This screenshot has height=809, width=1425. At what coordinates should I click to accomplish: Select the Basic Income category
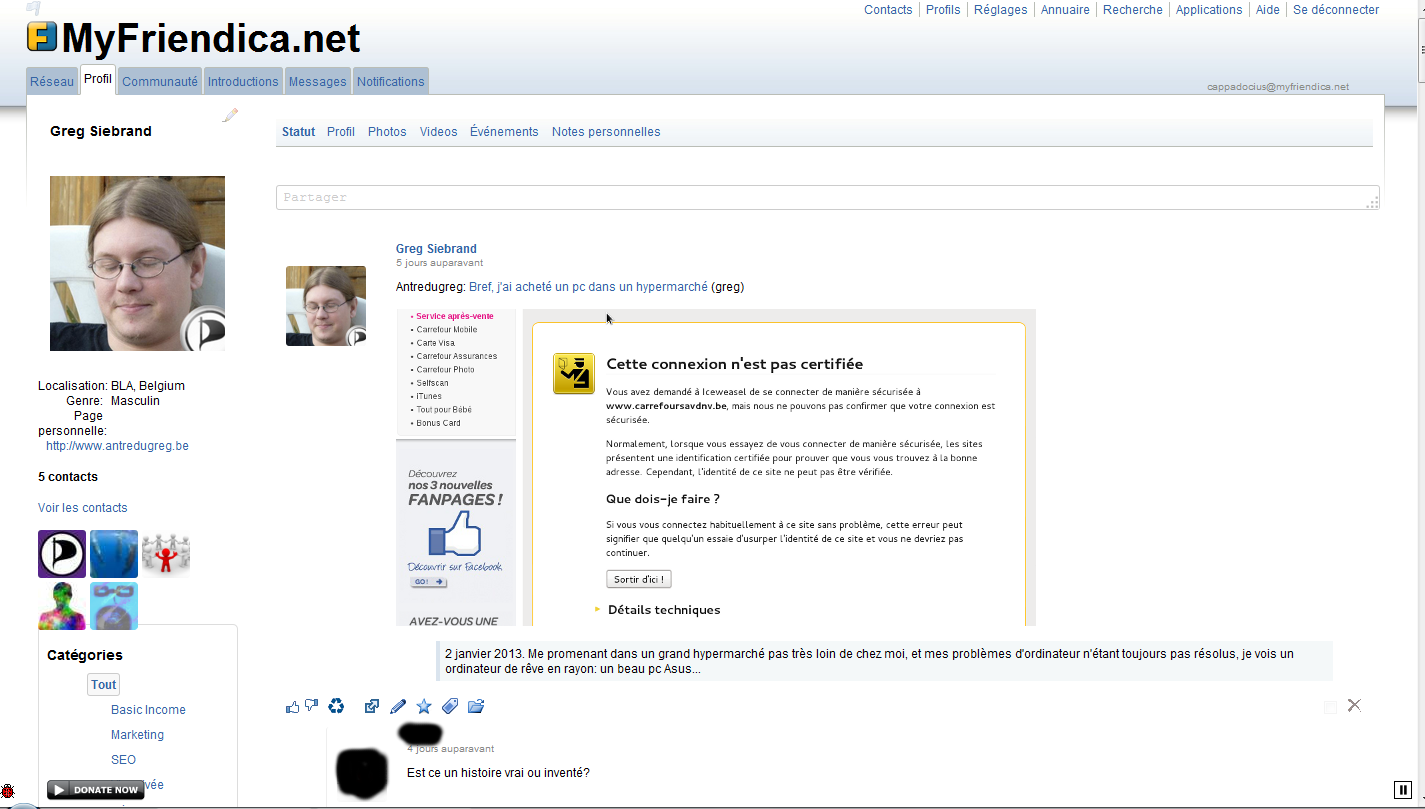(148, 710)
